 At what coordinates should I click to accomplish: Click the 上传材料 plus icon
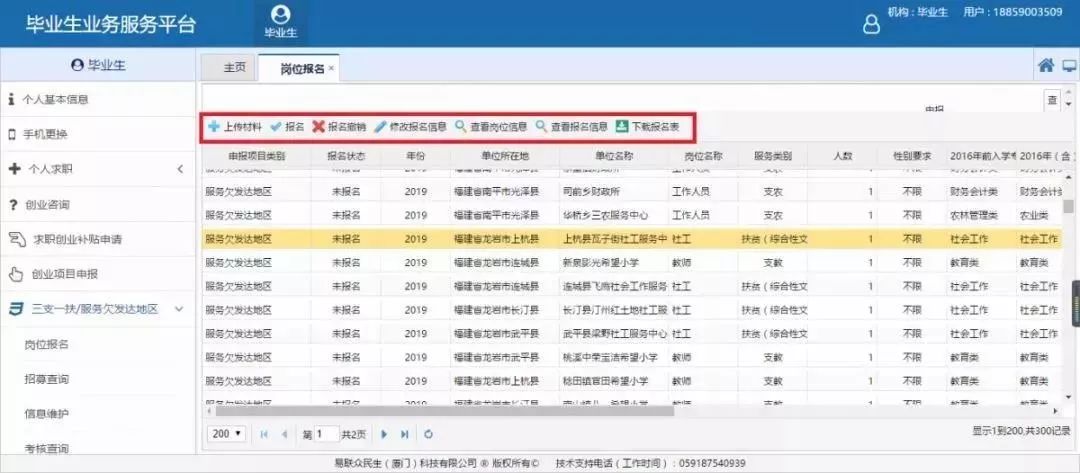coord(214,127)
